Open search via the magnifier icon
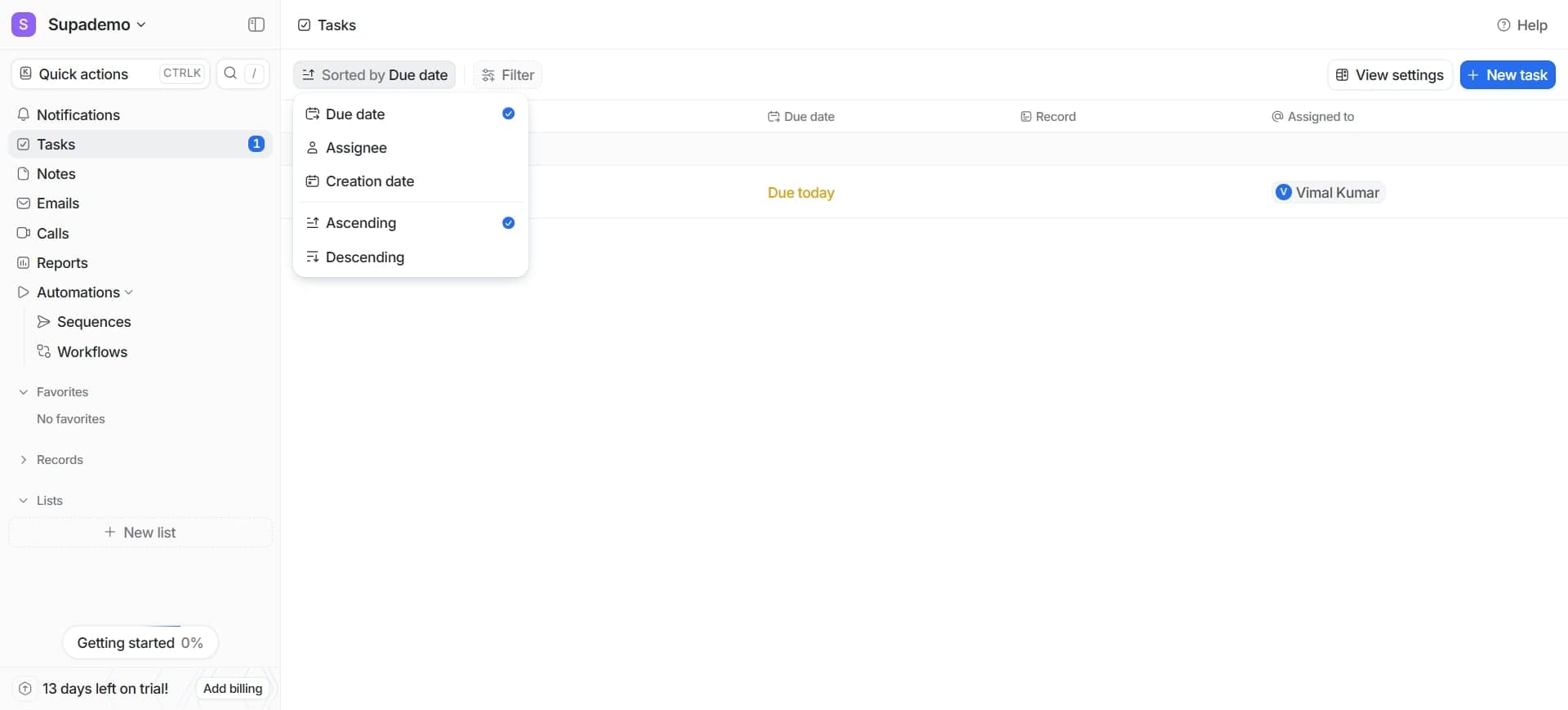The height and width of the screenshot is (710, 1568). tap(230, 74)
